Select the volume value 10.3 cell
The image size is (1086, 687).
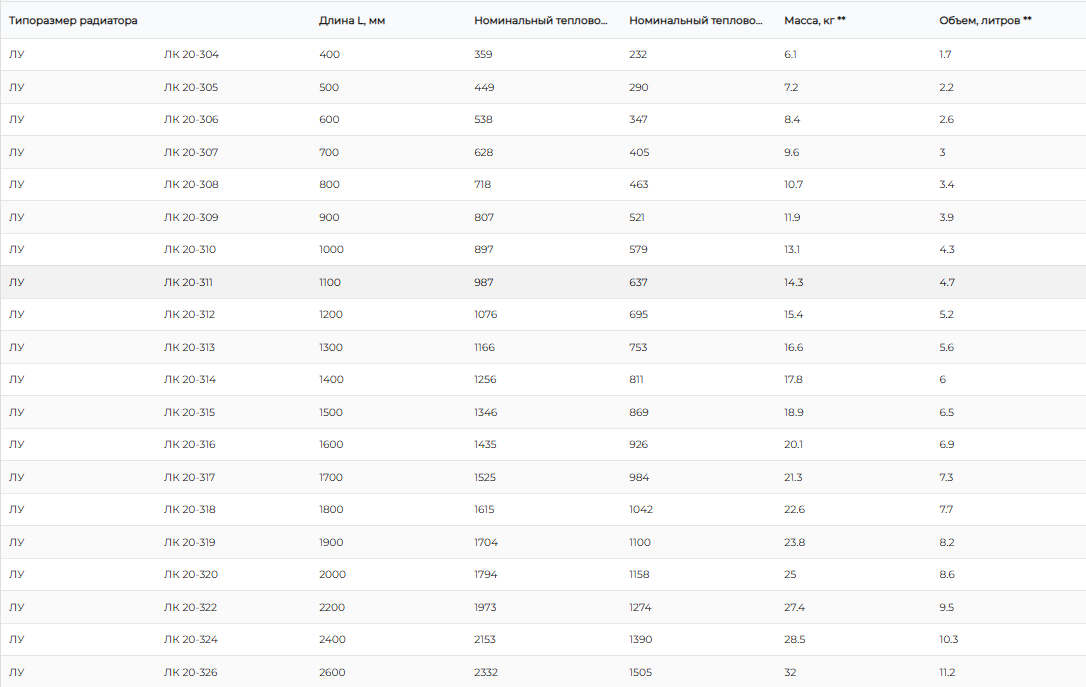pos(948,640)
